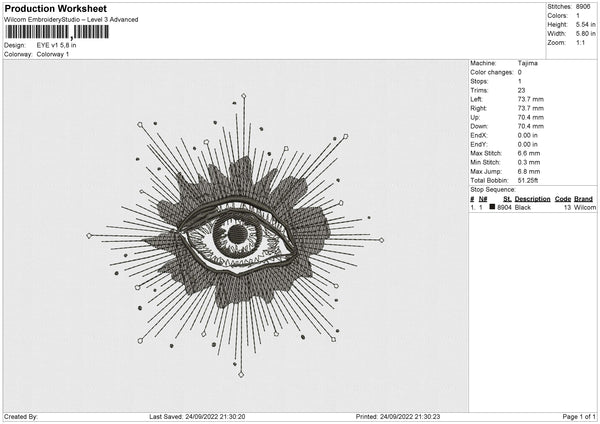This screenshot has height=424, width=600.
Task: Click the stitch count 8904 in stop sequence
Action: [504, 207]
